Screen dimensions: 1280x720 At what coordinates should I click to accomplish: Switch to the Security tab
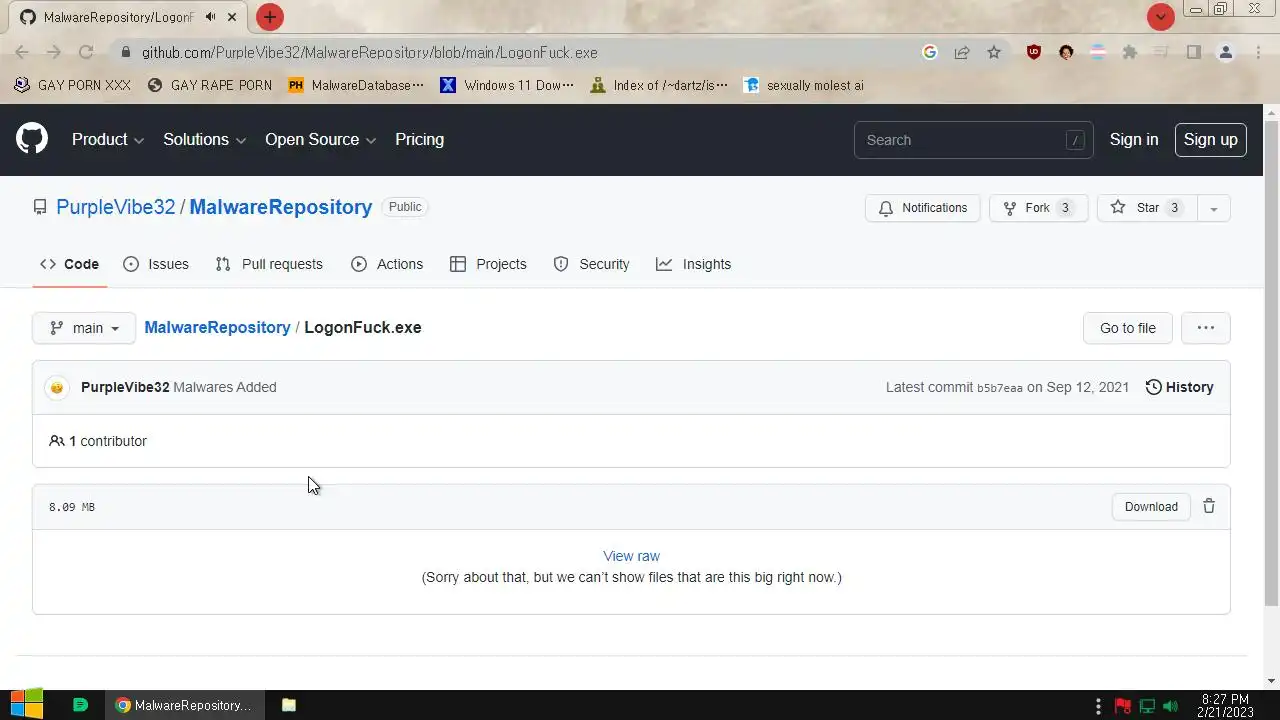592,264
